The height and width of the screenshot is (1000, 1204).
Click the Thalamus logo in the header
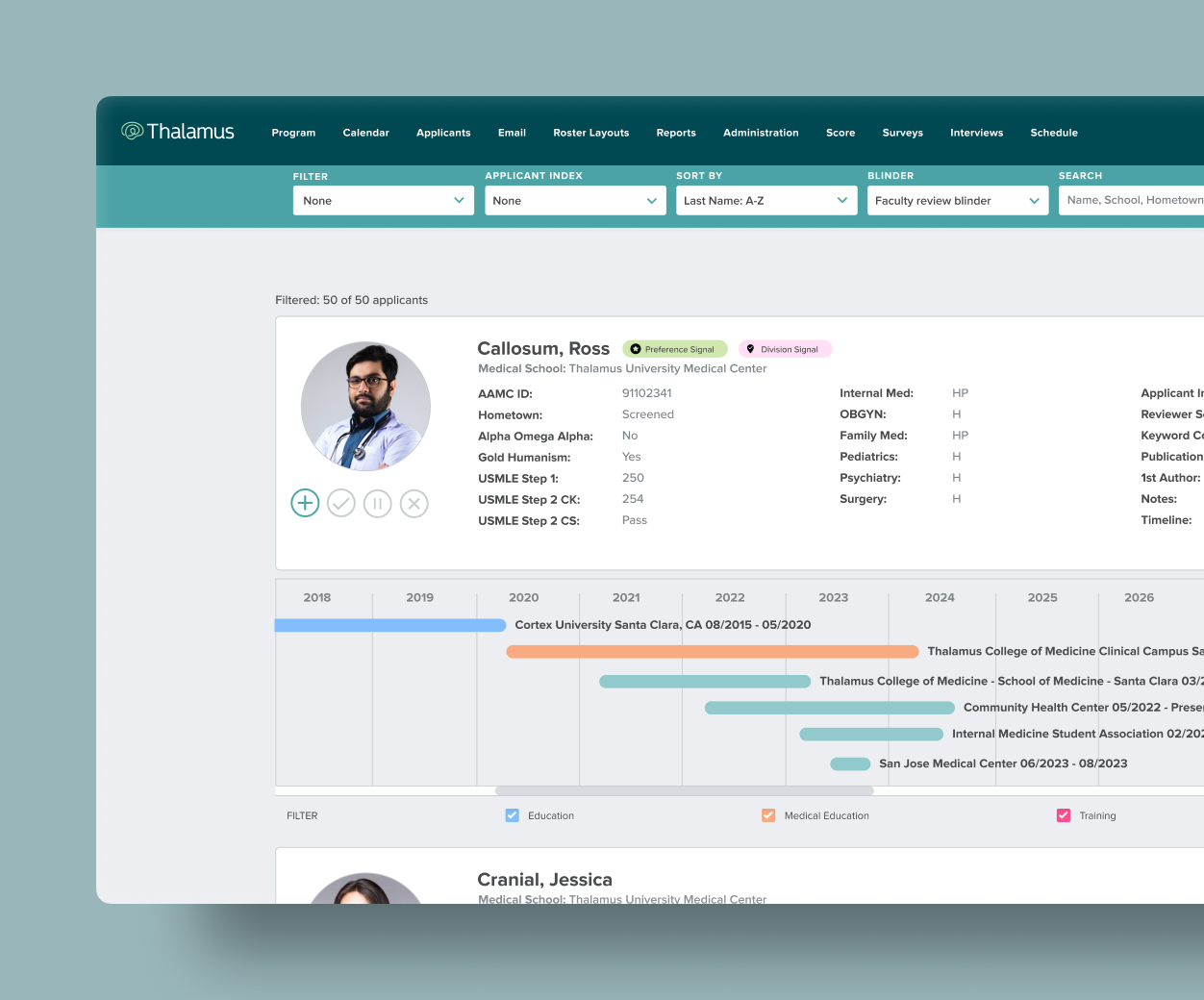coord(177,131)
